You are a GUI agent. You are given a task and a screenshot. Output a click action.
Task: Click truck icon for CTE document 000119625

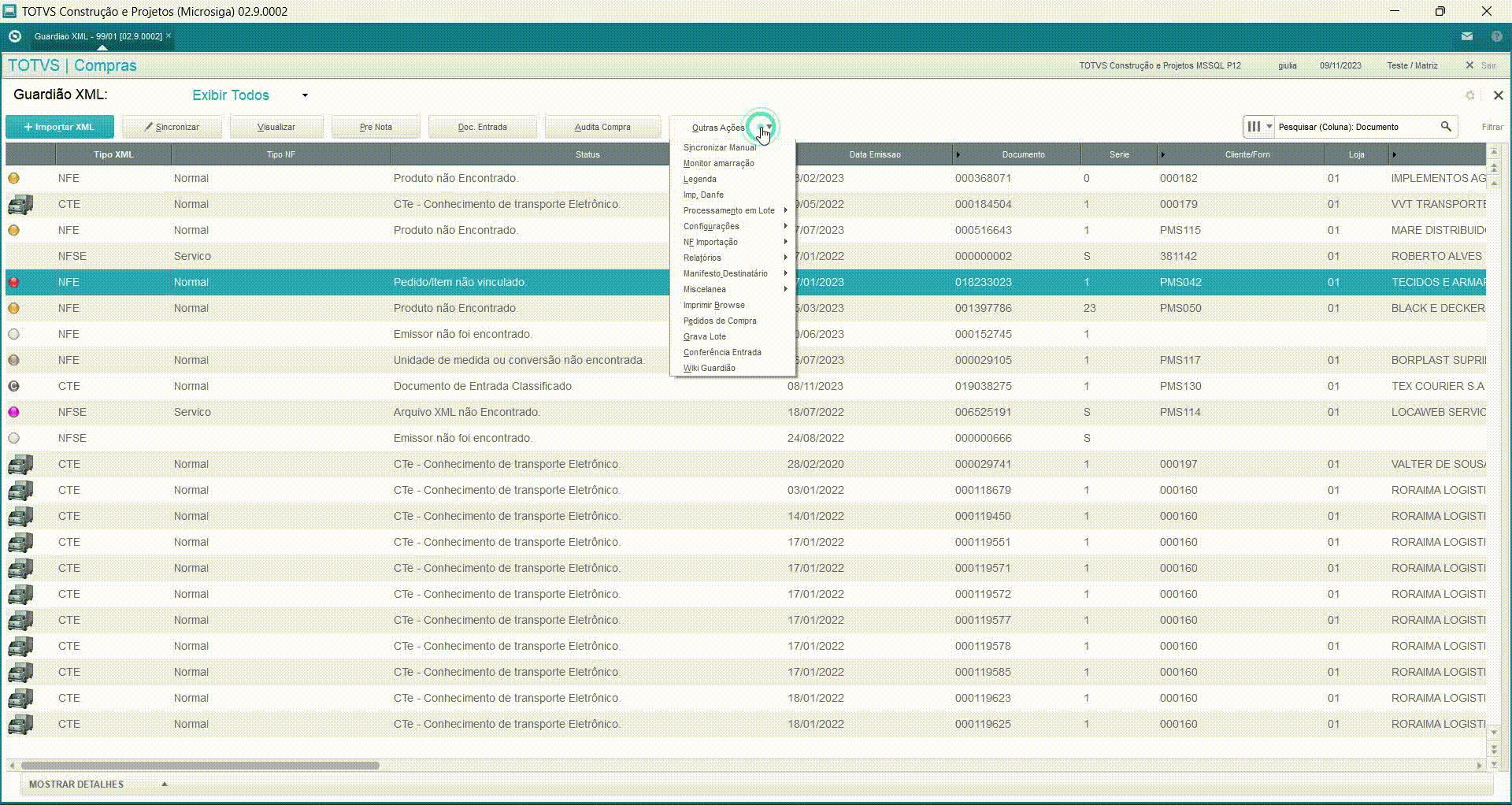click(20, 724)
